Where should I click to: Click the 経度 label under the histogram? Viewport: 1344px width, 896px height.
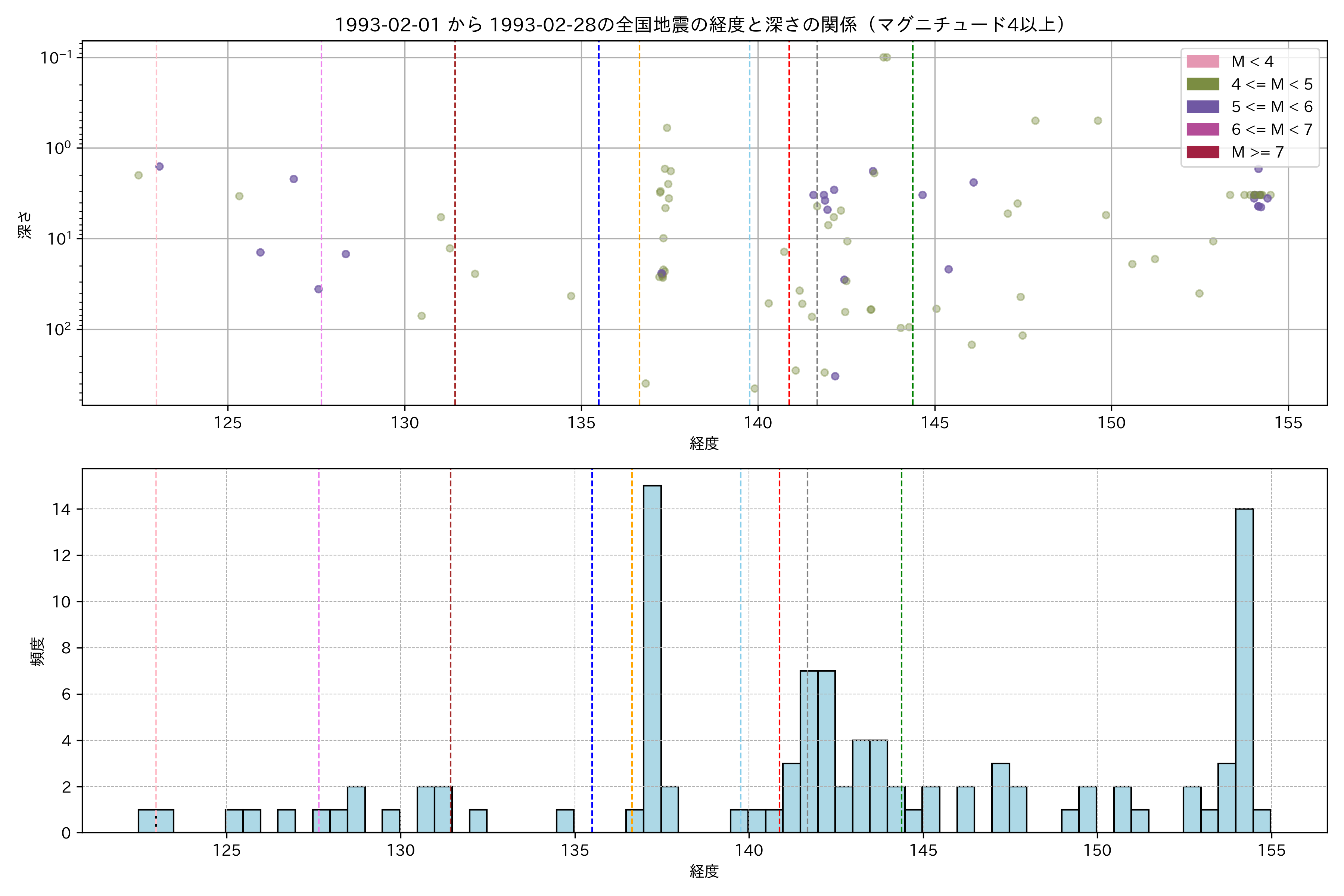(704, 871)
